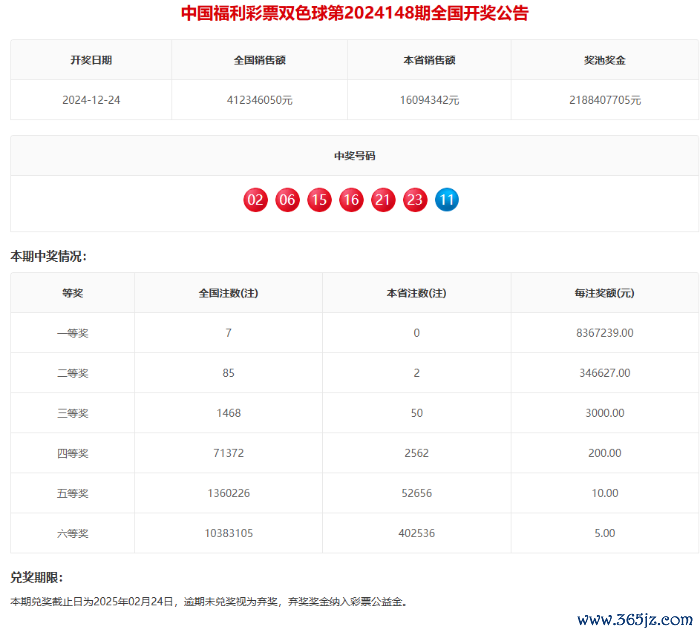Click the 兑奖期限 heading

coord(37,578)
